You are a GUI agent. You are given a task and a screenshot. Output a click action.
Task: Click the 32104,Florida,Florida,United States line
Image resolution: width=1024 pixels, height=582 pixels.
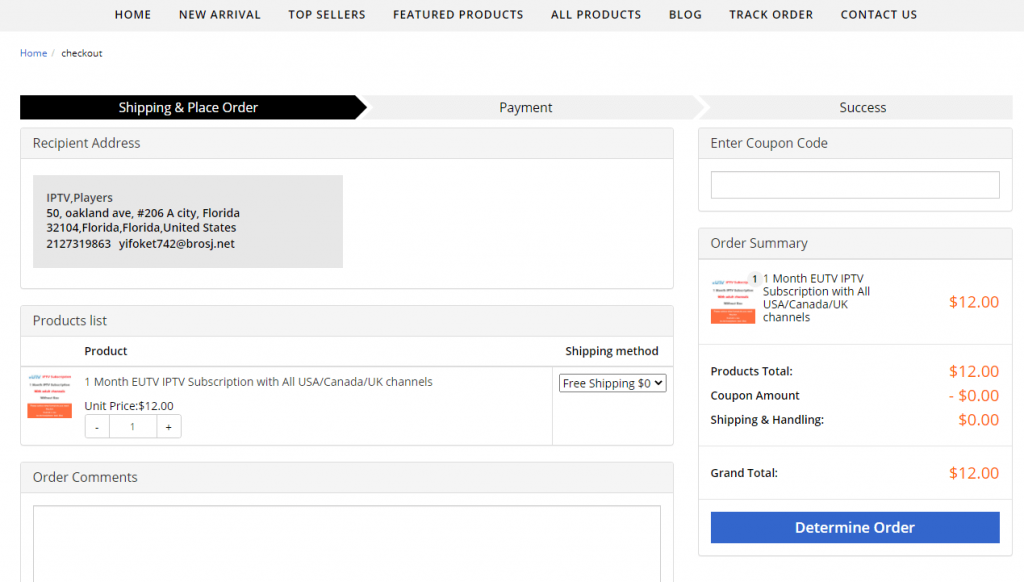pos(141,228)
